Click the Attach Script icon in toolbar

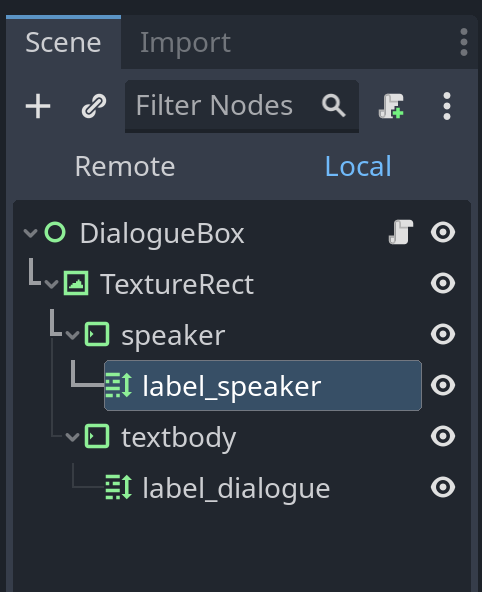click(x=391, y=106)
